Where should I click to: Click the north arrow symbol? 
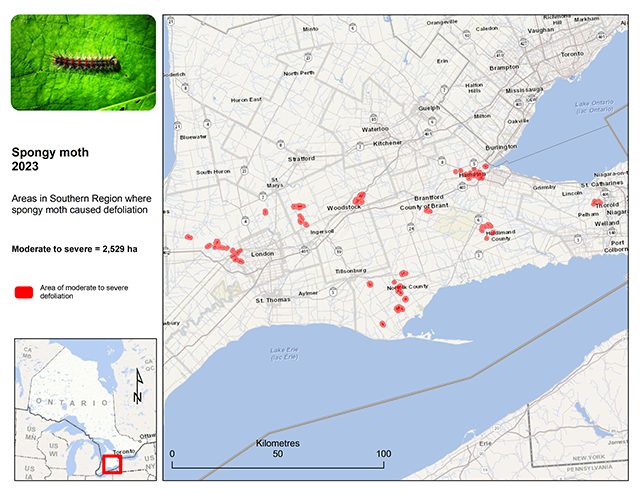tap(138, 386)
